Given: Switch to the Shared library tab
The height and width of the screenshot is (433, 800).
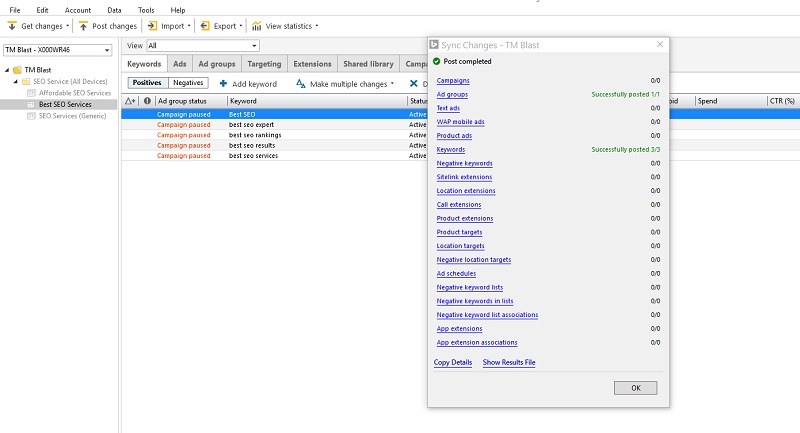Looking at the screenshot, I should [368, 64].
